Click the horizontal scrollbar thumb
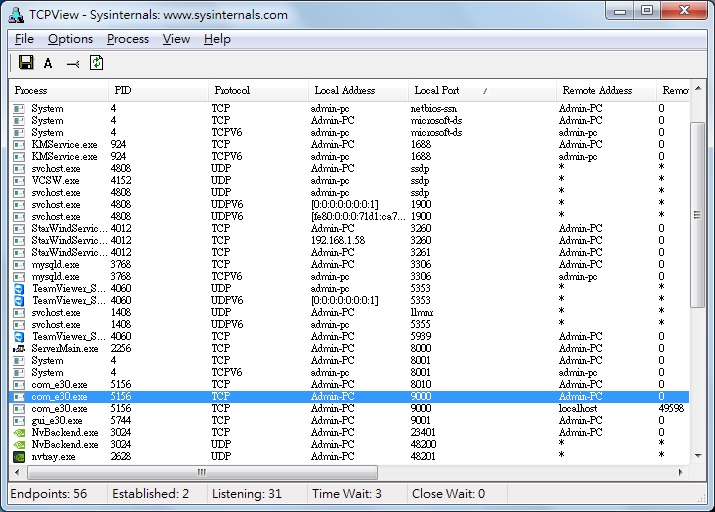The height and width of the screenshot is (512, 715). (202, 472)
